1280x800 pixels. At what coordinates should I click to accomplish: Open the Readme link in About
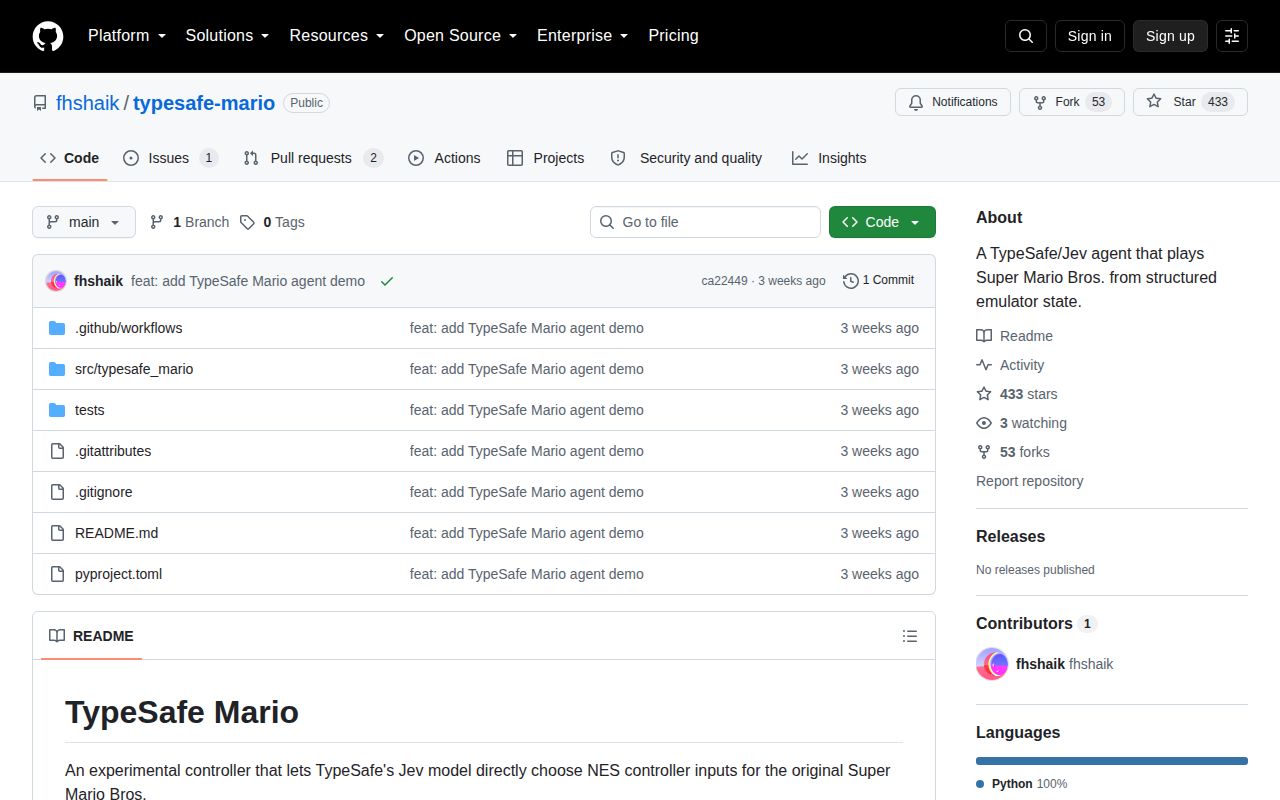(1014, 336)
